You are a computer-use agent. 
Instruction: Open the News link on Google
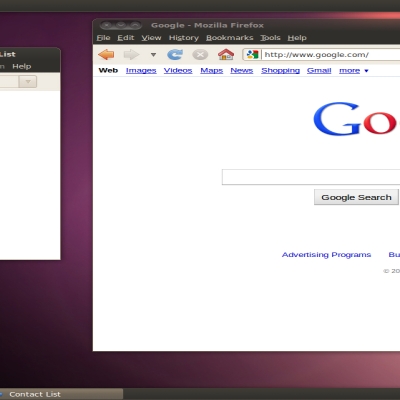pos(242,71)
